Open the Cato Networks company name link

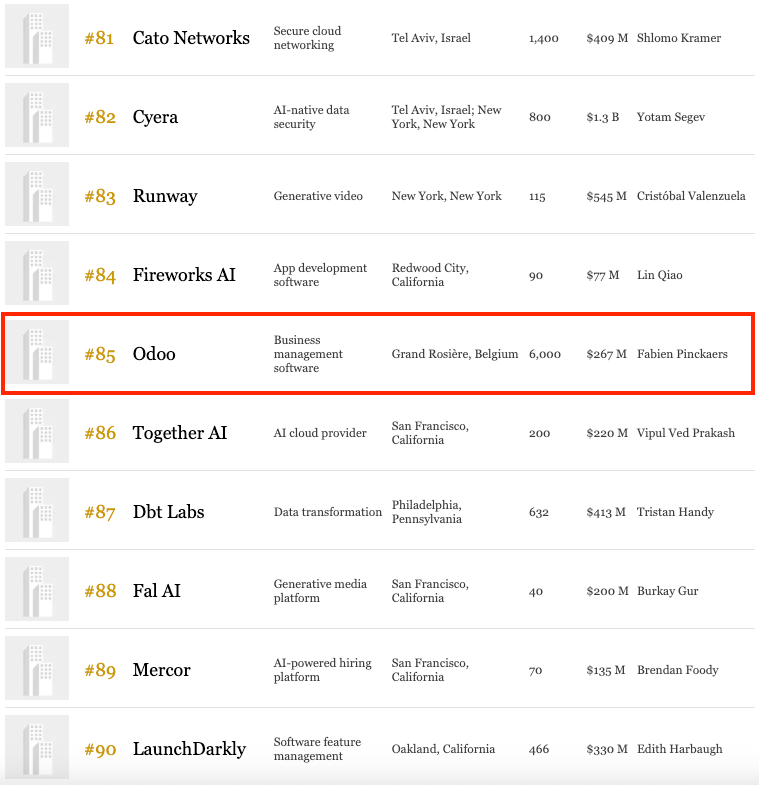click(191, 38)
